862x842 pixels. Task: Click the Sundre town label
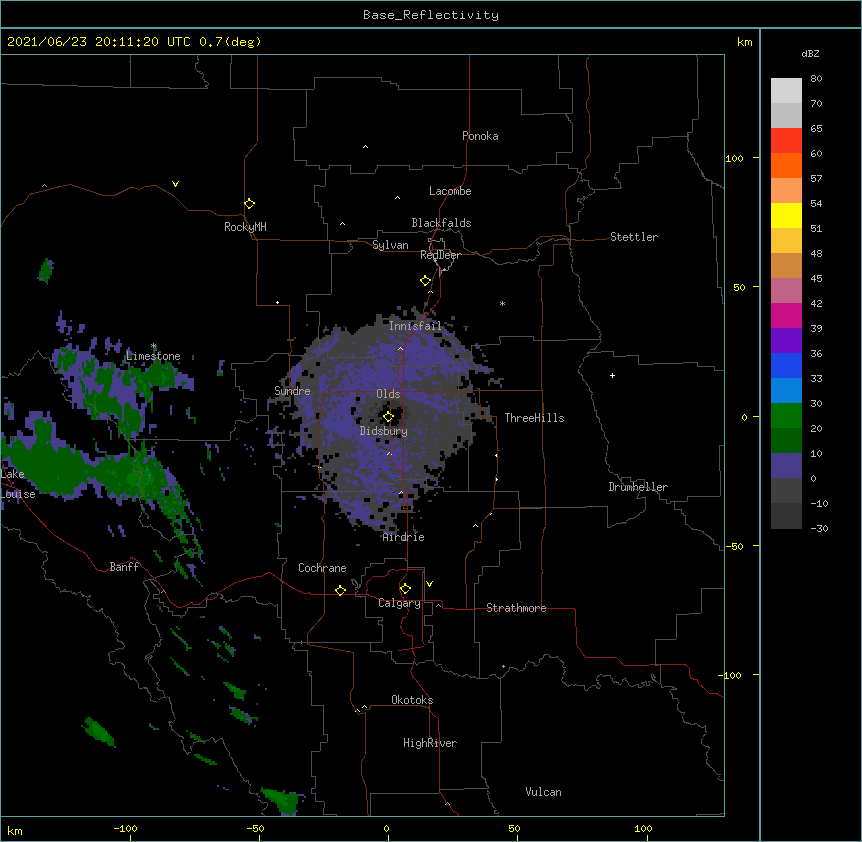292,391
